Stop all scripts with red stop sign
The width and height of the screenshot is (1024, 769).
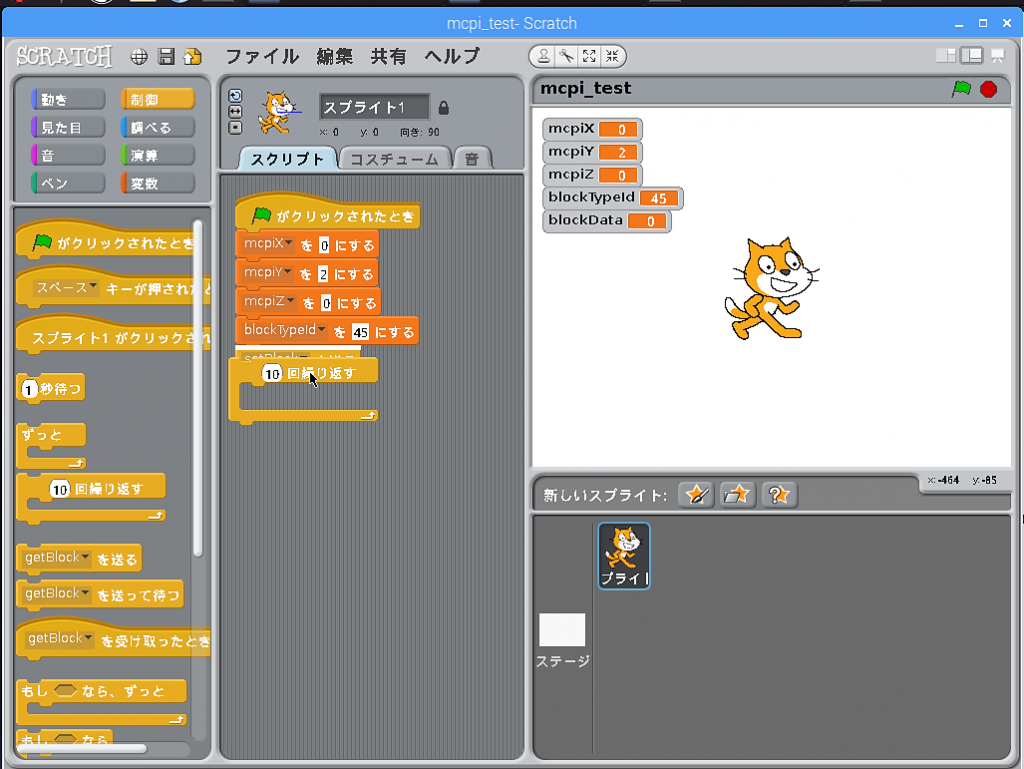click(x=989, y=89)
